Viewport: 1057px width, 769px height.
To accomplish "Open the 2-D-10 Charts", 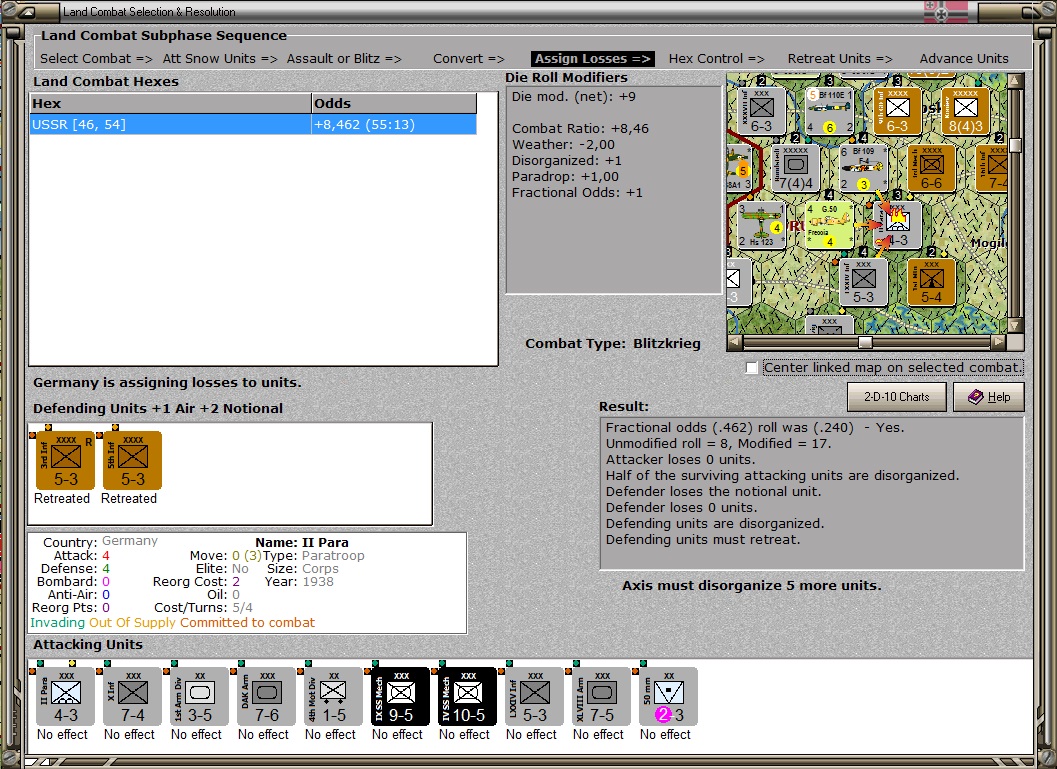I will click(897, 397).
